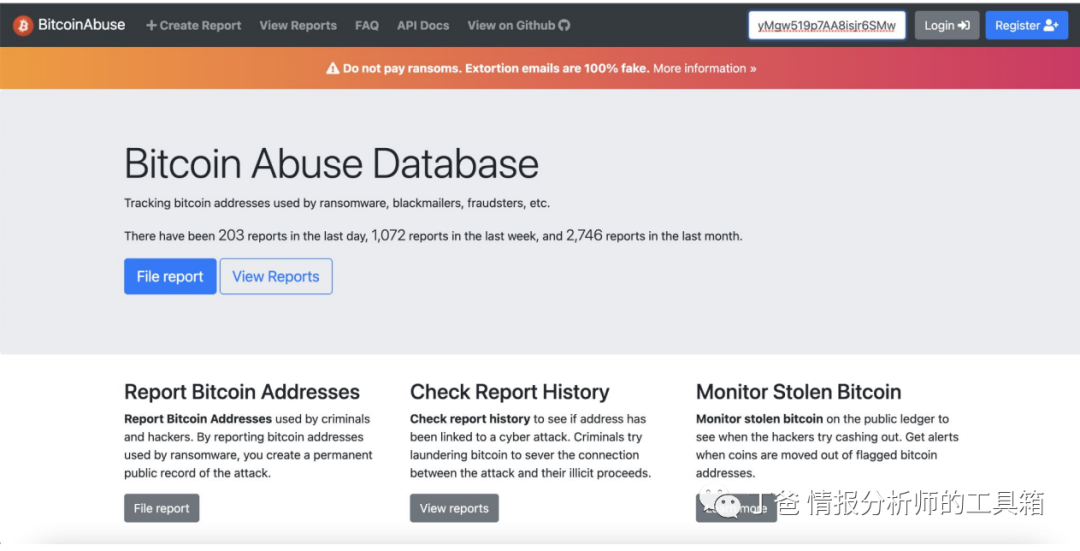Click gray File report under Report Bitcoin Addresses
Screen dimensions: 1080x551
click(x=162, y=508)
